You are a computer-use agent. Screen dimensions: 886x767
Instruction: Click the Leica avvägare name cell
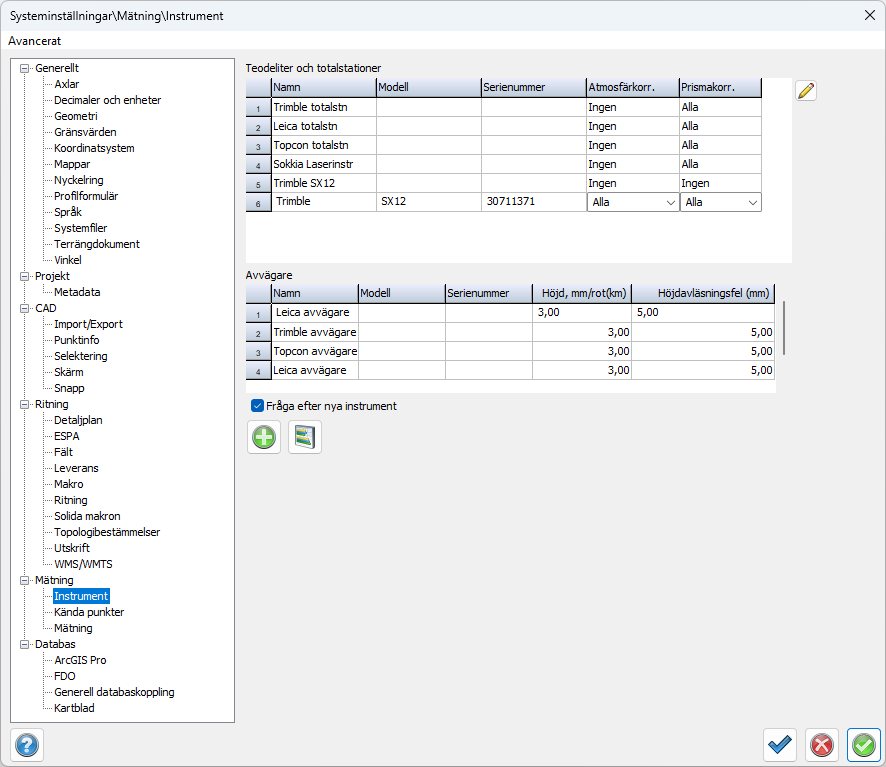tap(314, 313)
